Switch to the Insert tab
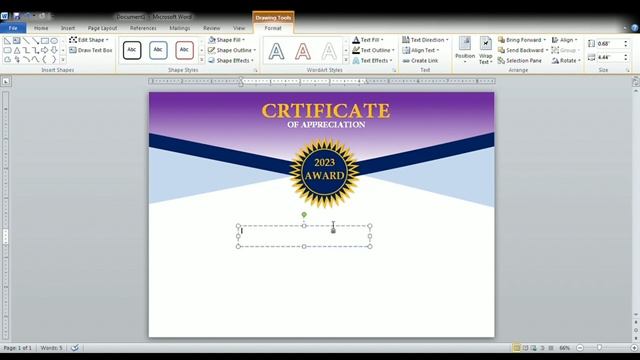The width and height of the screenshot is (640, 360). click(68, 28)
